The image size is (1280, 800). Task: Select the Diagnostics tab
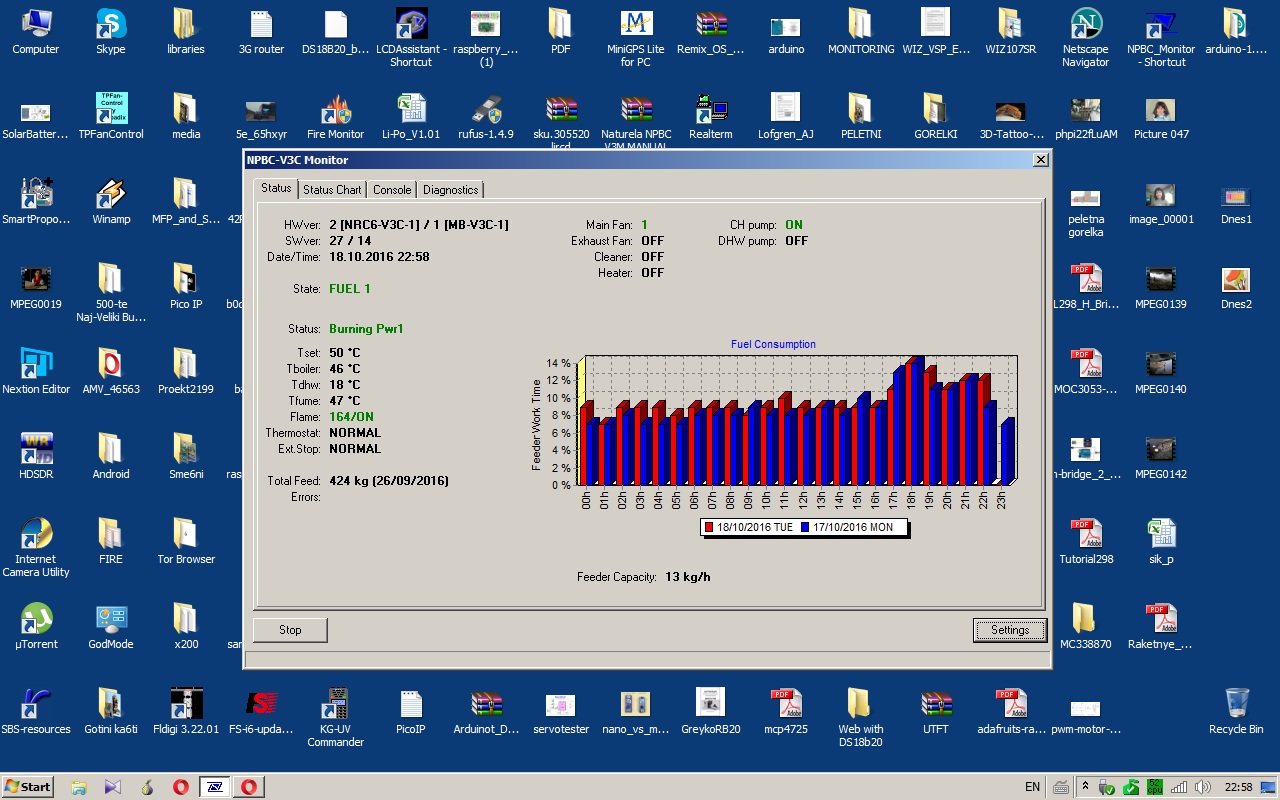point(450,190)
